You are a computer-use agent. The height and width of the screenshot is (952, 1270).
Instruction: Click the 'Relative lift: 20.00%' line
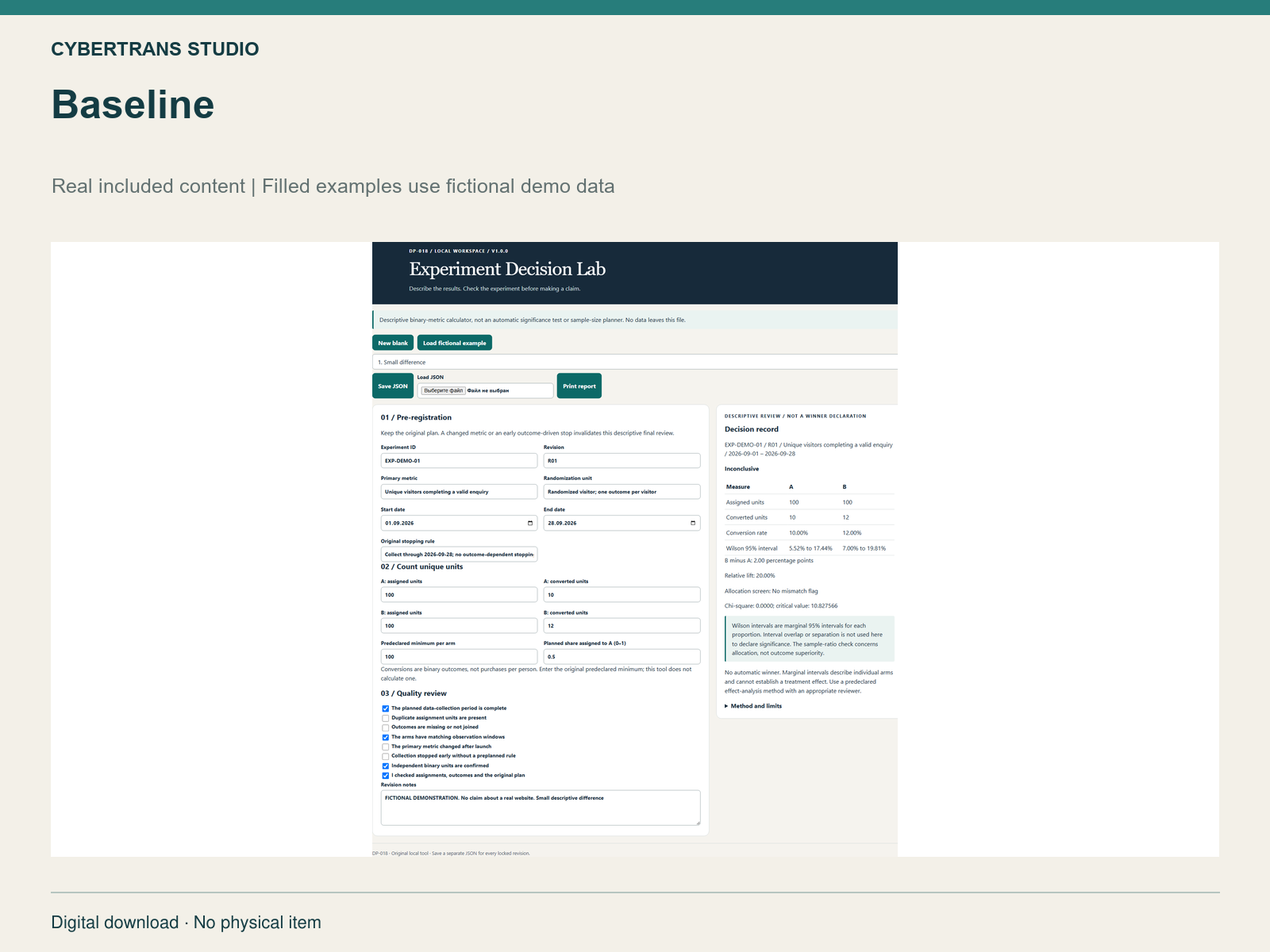[x=749, y=576]
